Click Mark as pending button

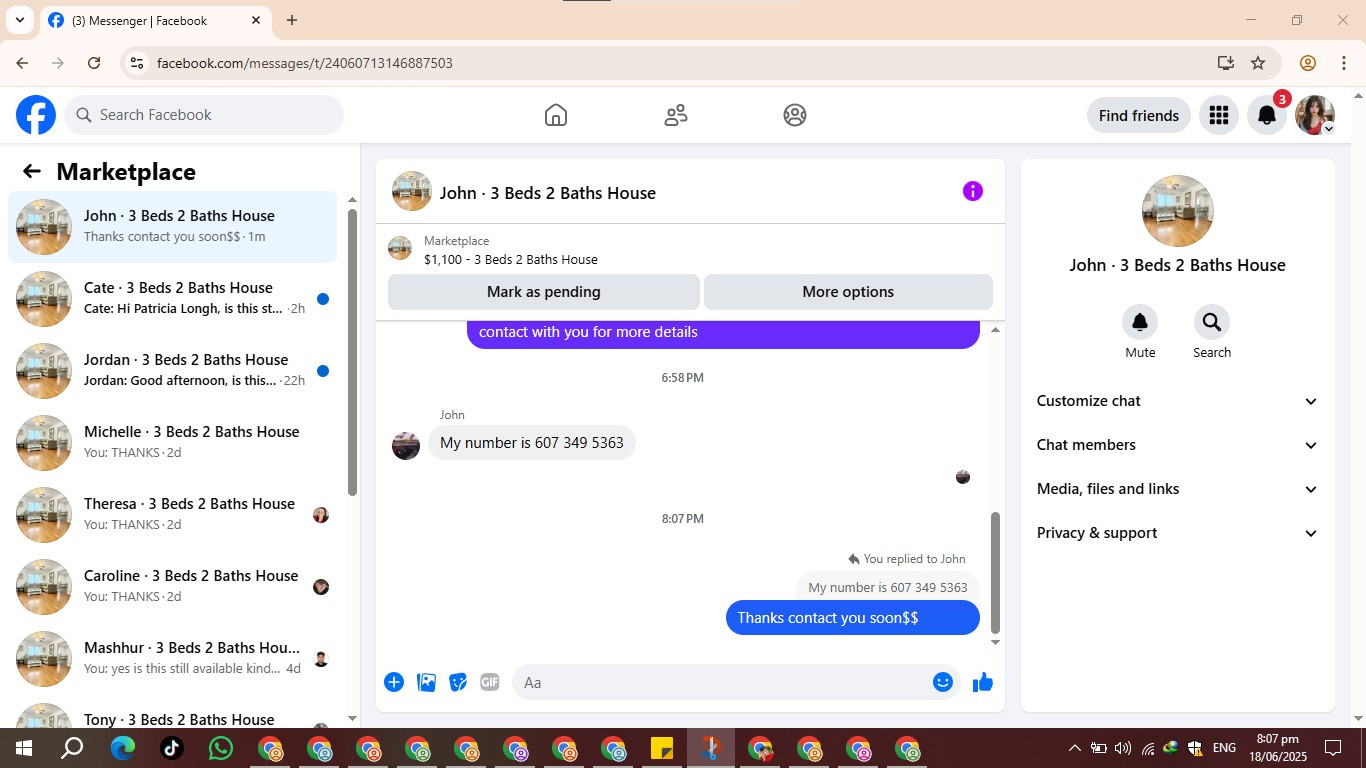(x=544, y=292)
